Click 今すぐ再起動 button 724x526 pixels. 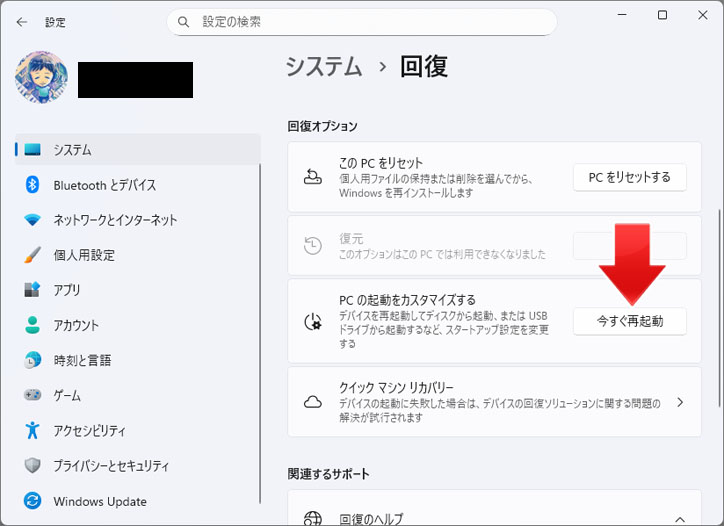coord(629,322)
